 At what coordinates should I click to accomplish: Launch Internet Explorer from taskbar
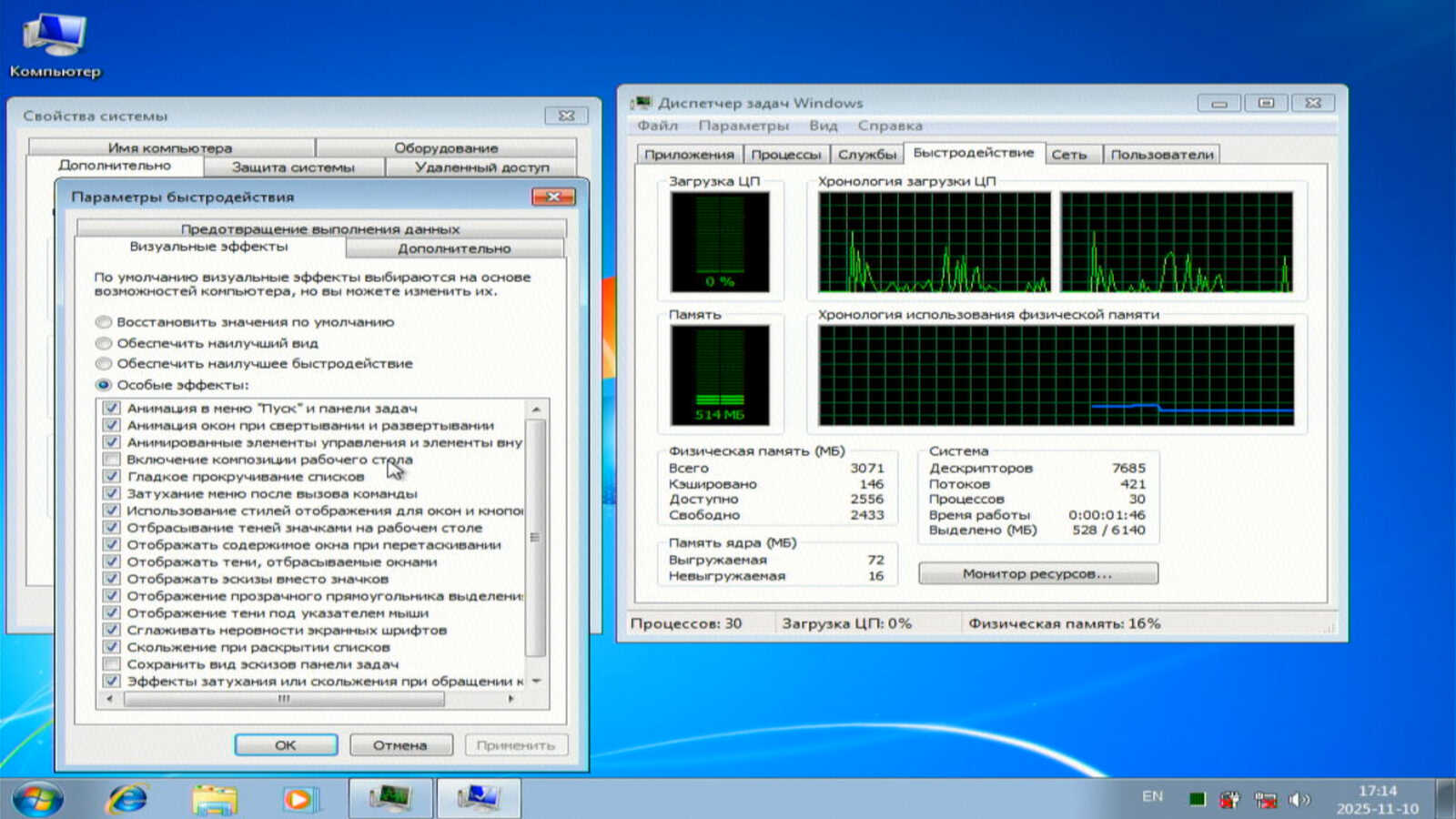[127, 799]
